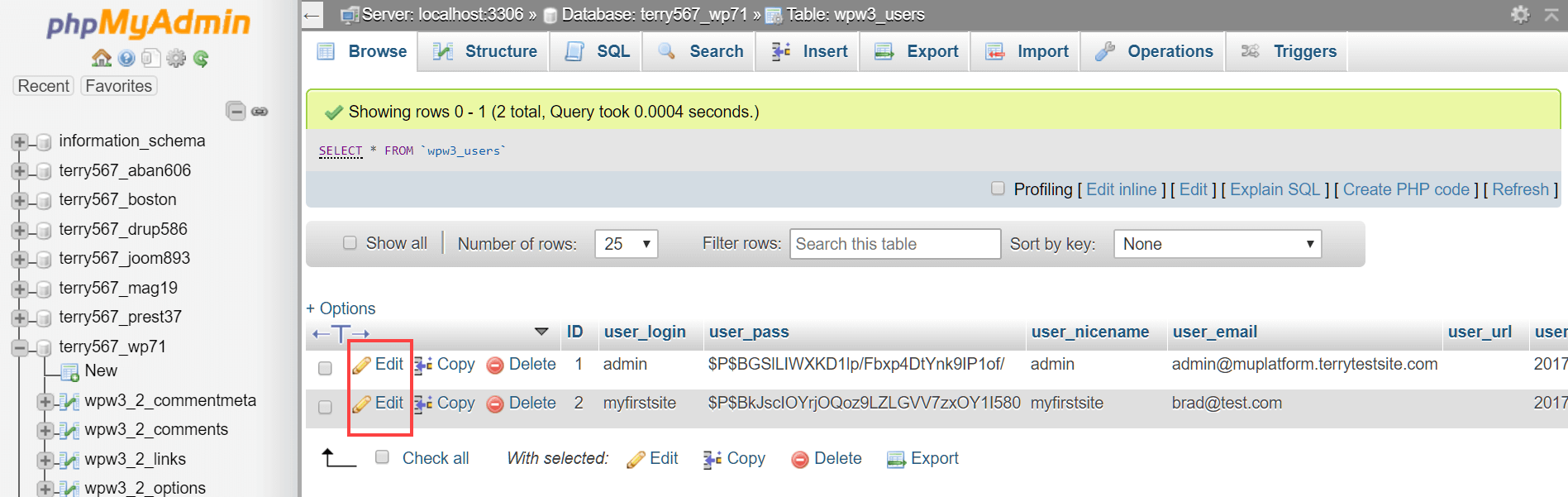Expand the terry567_boston database node
This screenshot has width=1568, height=497.
[x=20, y=201]
